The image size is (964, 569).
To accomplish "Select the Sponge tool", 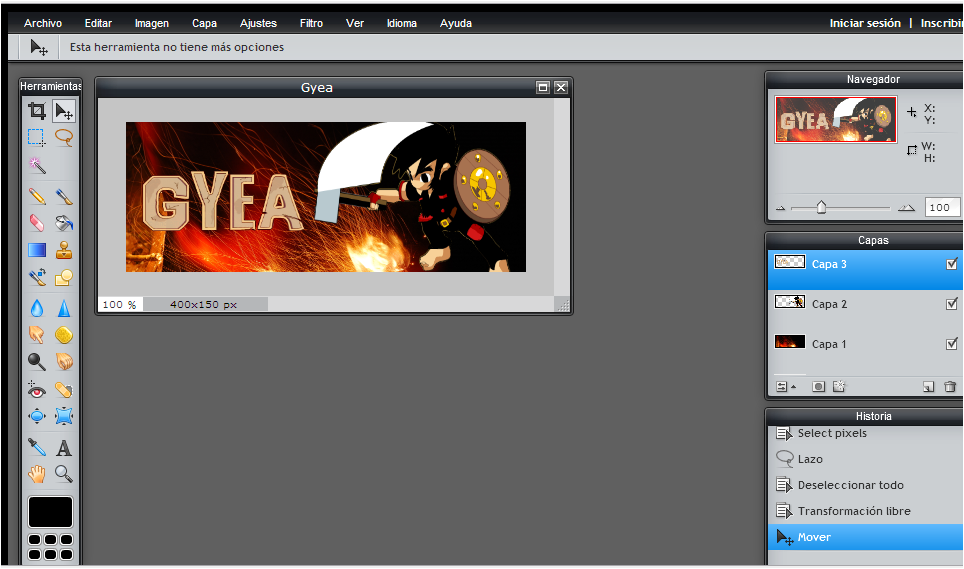I will (x=64, y=335).
